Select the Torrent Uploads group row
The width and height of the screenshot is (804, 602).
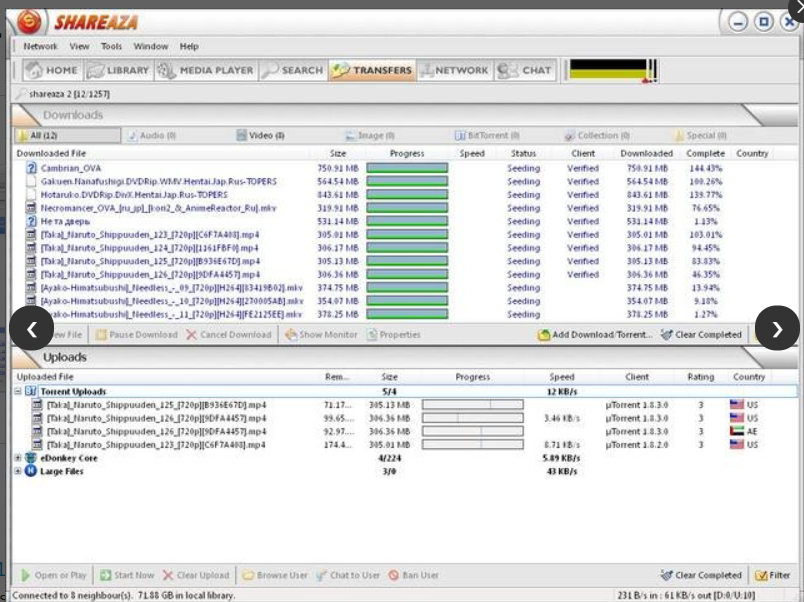[405, 391]
